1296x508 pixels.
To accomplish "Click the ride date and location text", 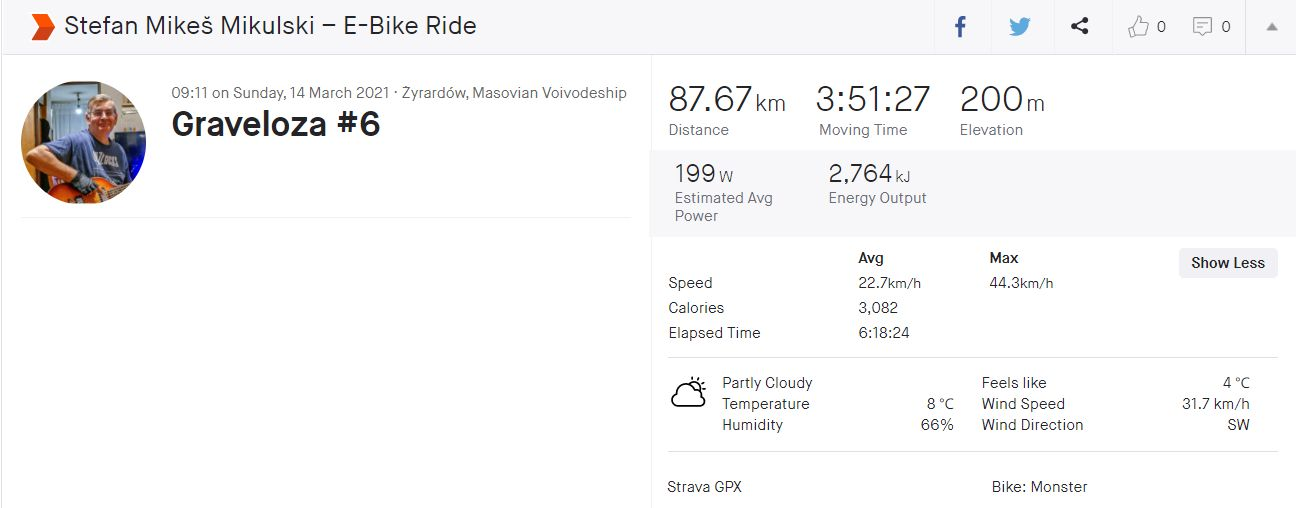I will (x=399, y=93).
